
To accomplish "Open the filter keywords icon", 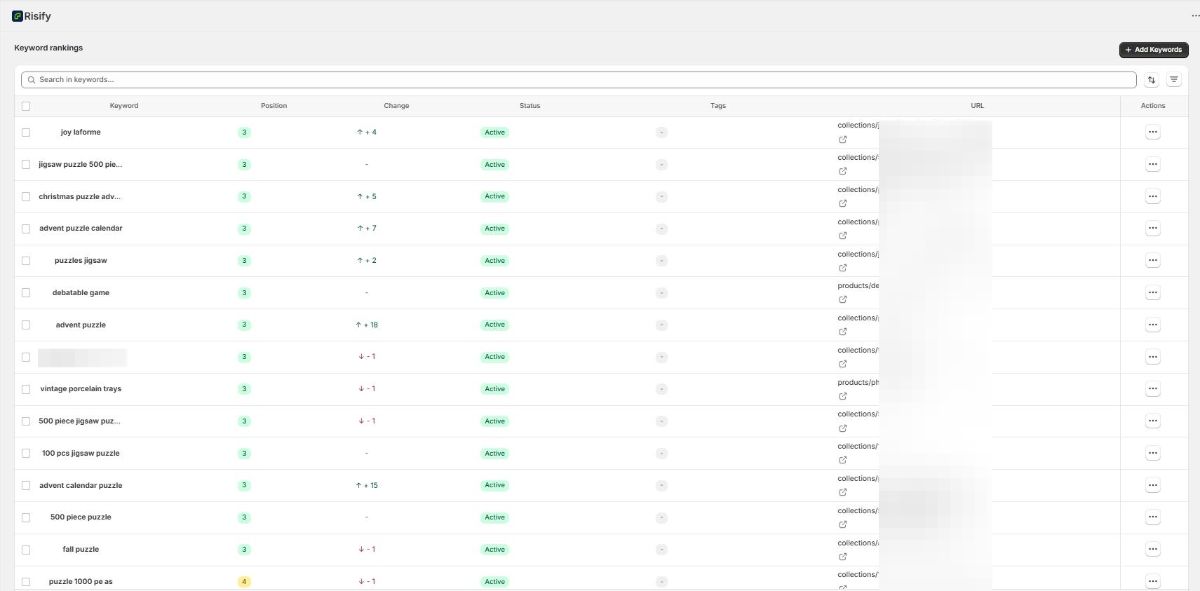I will pyautogui.click(x=1174, y=80).
